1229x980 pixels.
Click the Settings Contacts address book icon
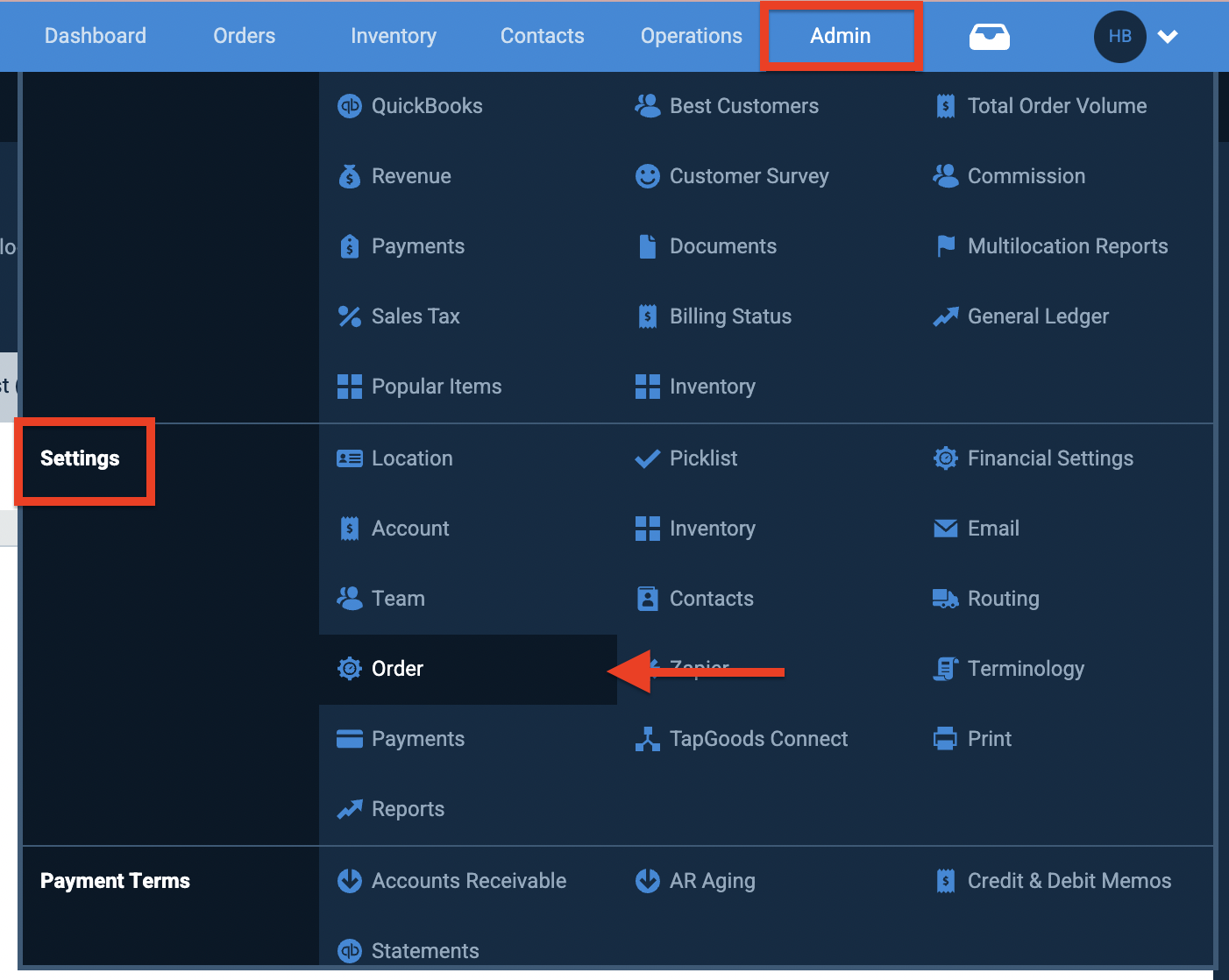[x=648, y=599]
